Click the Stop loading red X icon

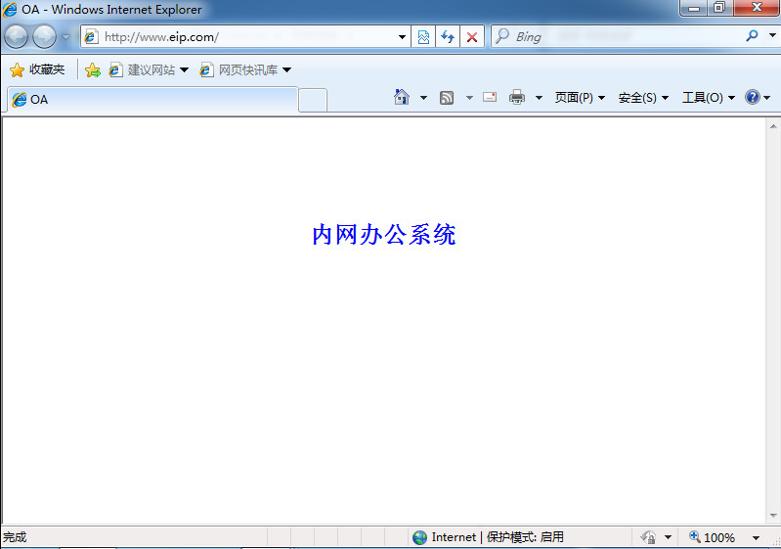(x=472, y=37)
